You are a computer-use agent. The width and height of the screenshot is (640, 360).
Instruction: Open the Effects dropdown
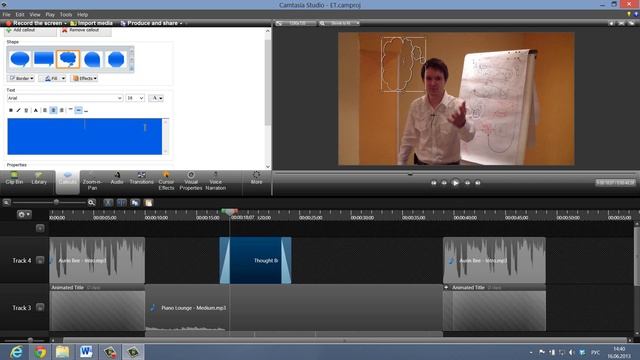coord(85,78)
